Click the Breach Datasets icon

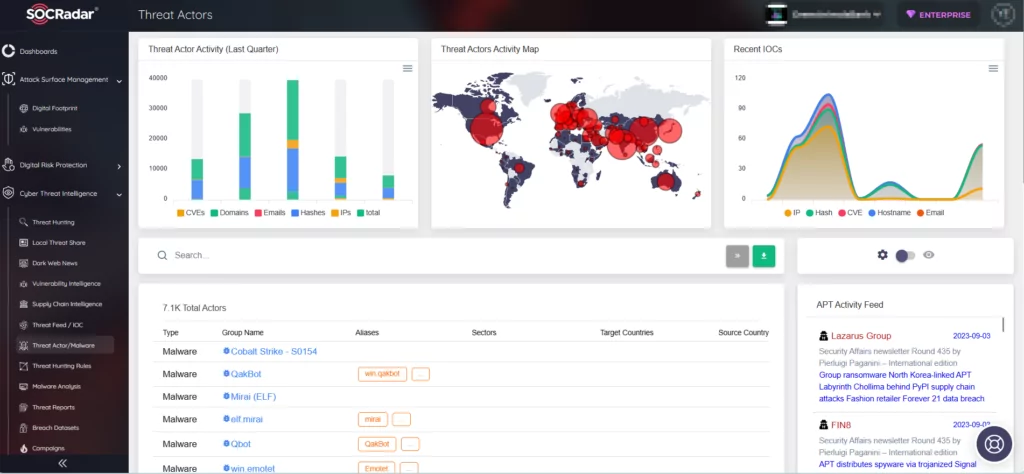pos(24,428)
